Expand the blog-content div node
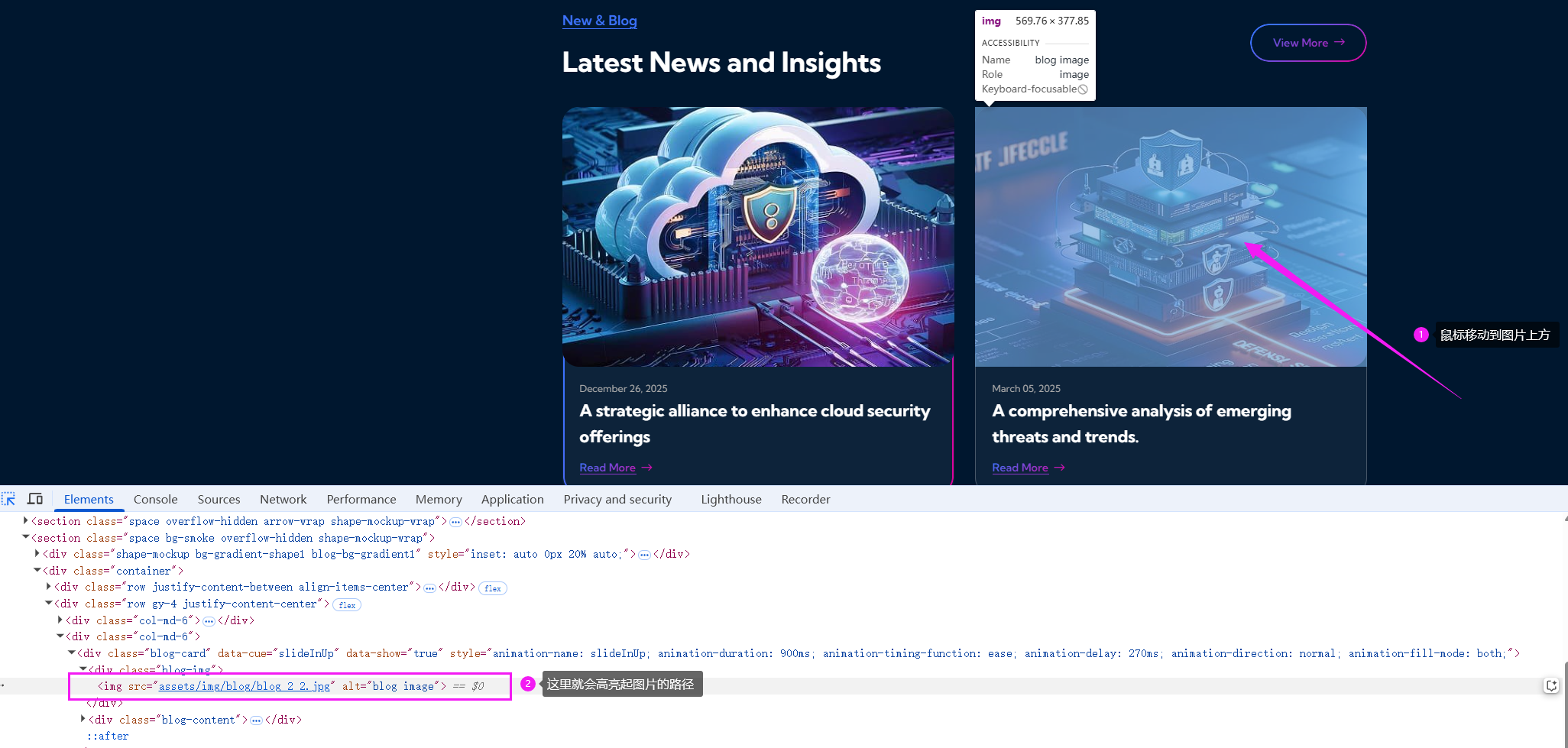 click(x=83, y=719)
